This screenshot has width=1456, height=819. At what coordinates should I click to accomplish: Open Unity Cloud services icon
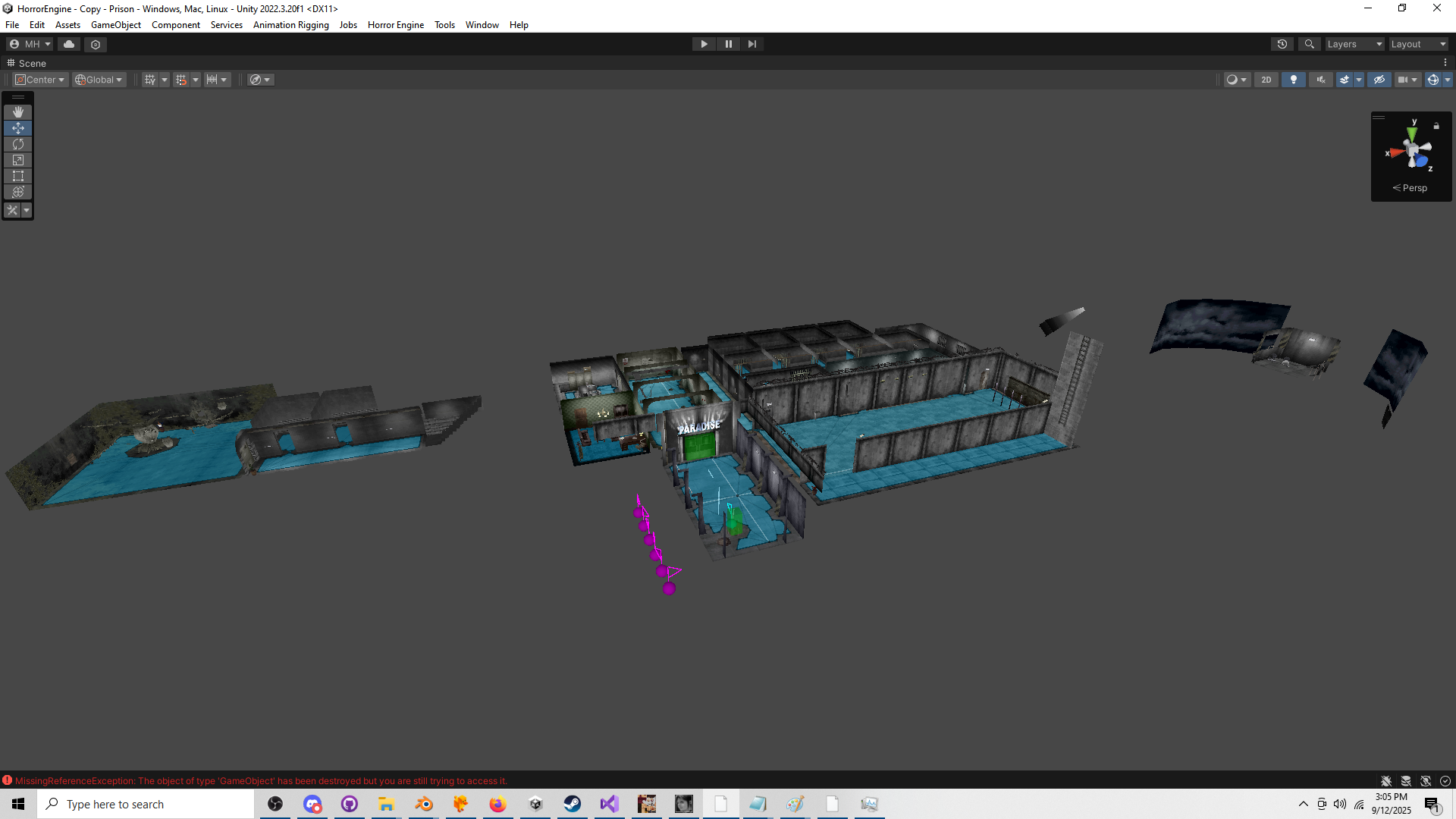click(x=69, y=44)
